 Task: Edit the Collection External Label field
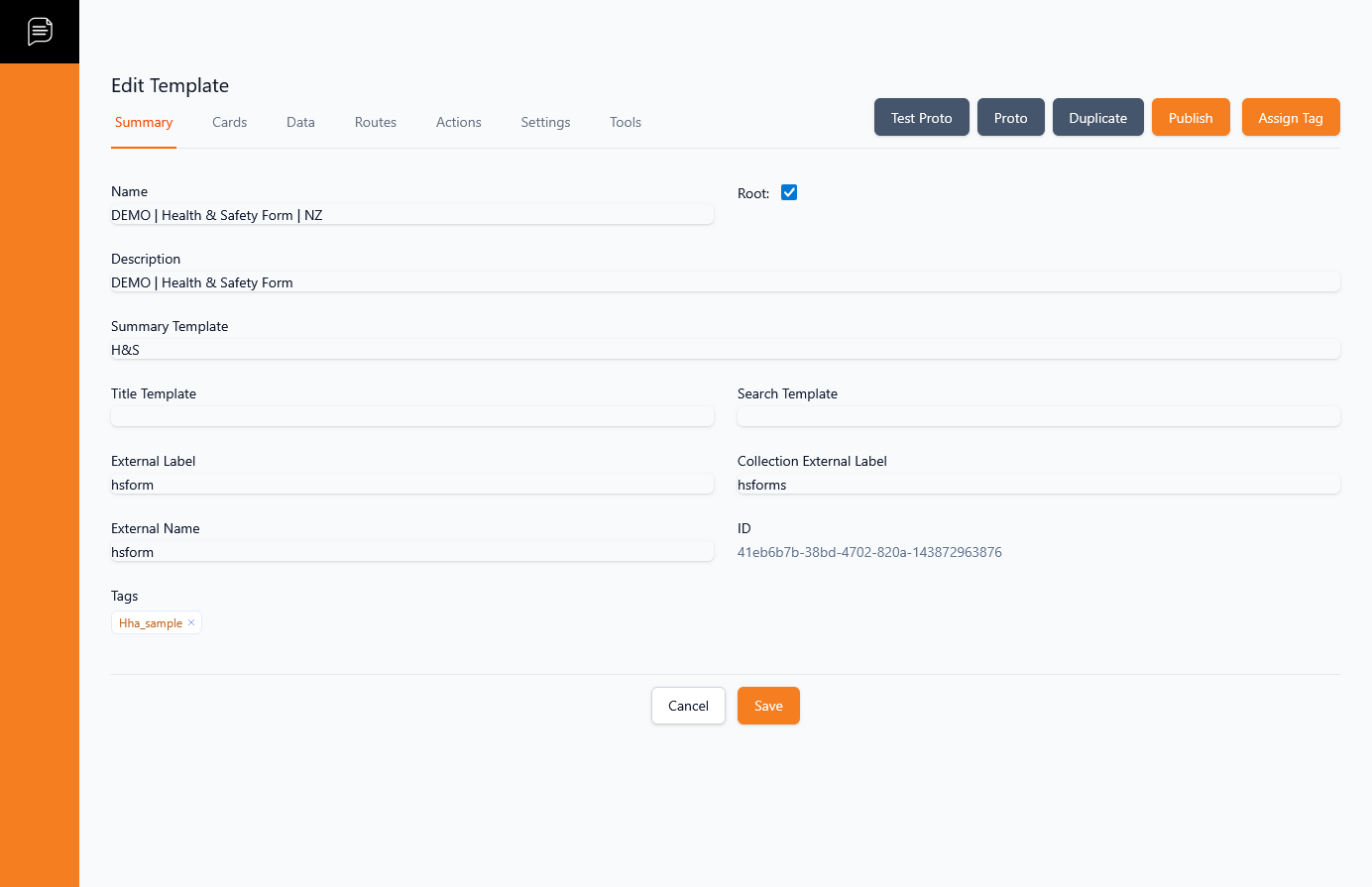1038,485
